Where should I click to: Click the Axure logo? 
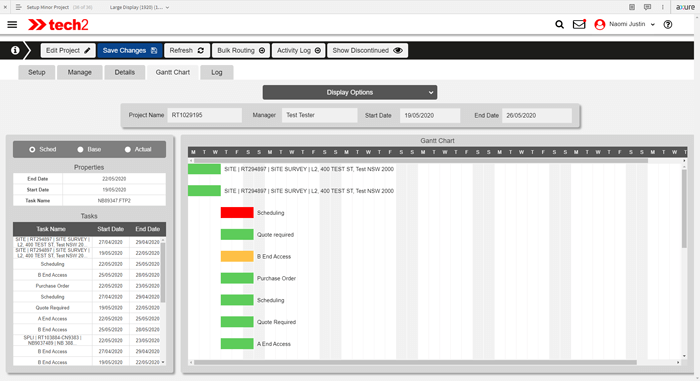click(x=685, y=7)
